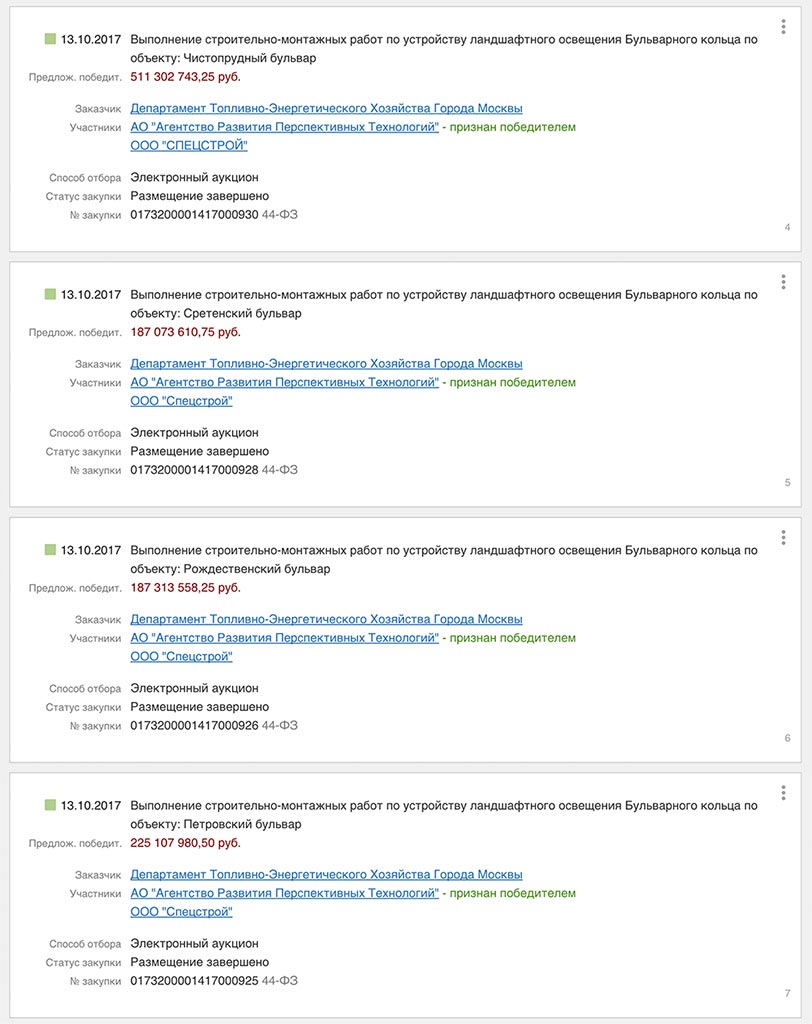Open three-dot menu of Петровский бульвар card
Screen dimensions: 812x1024
coord(783,793)
